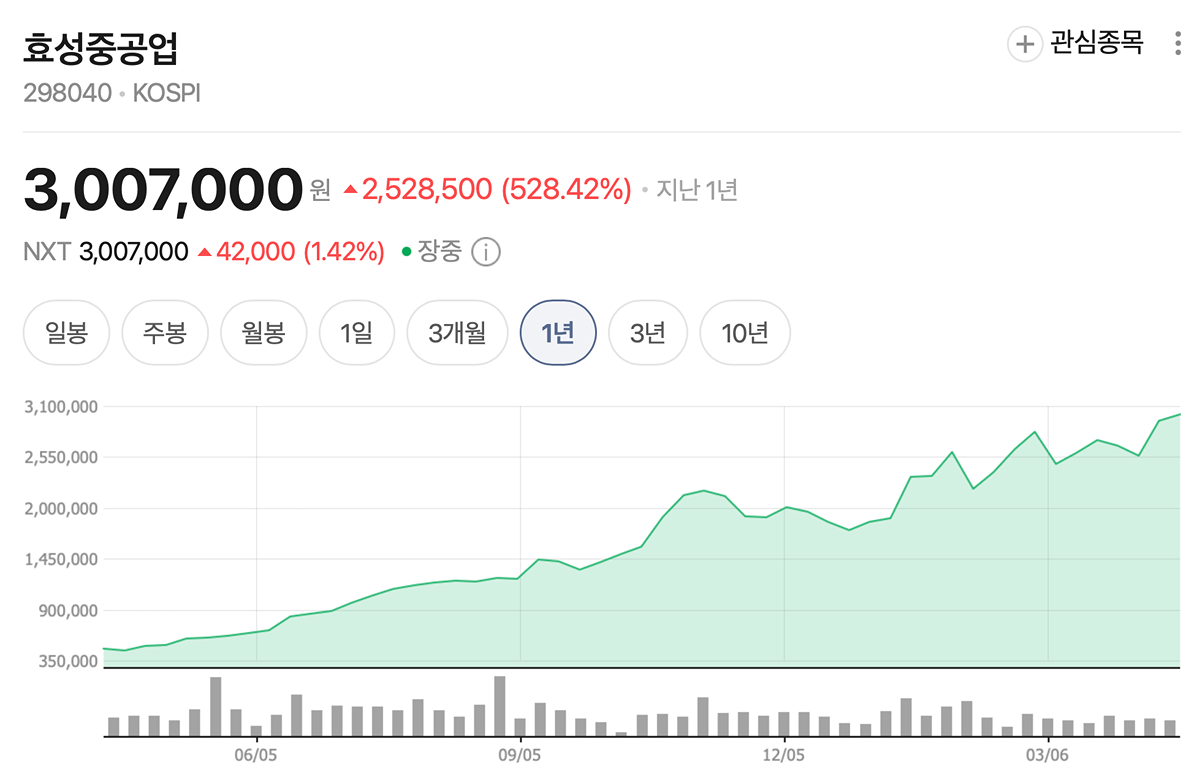Change chart period to 3년
The image size is (1200, 784).
pyautogui.click(x=648, y=332)
